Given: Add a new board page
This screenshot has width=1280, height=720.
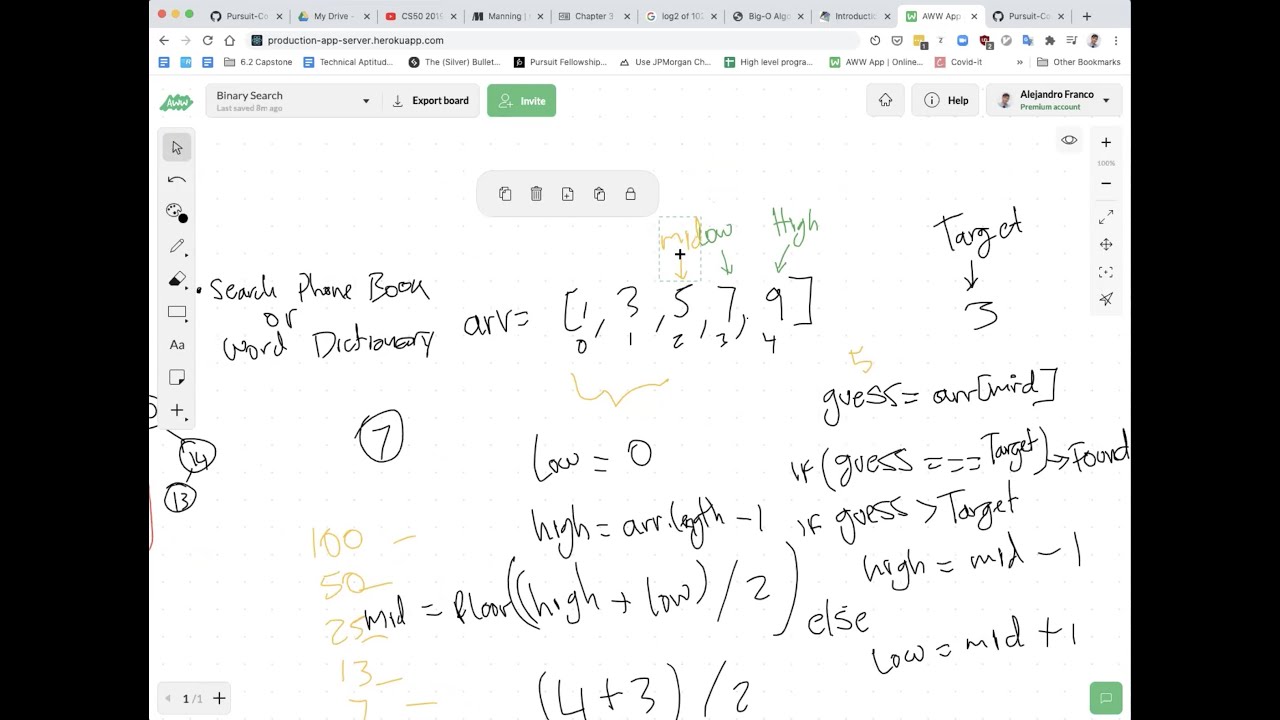Looking at the screenshot, I should (x=219, y=698).
